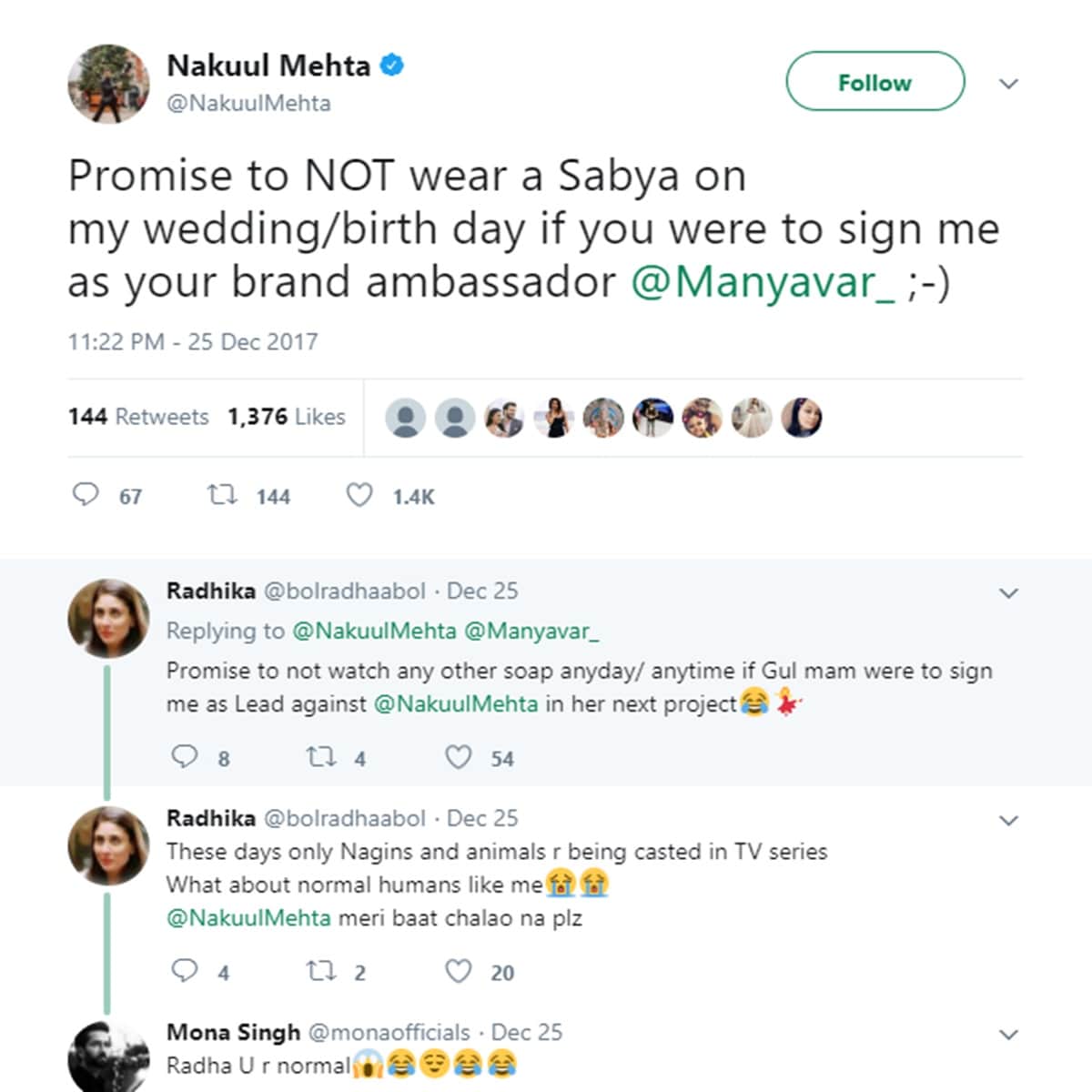
Task: Reply to Radhika's first reply tweet
Action: (x=185, y=757)
